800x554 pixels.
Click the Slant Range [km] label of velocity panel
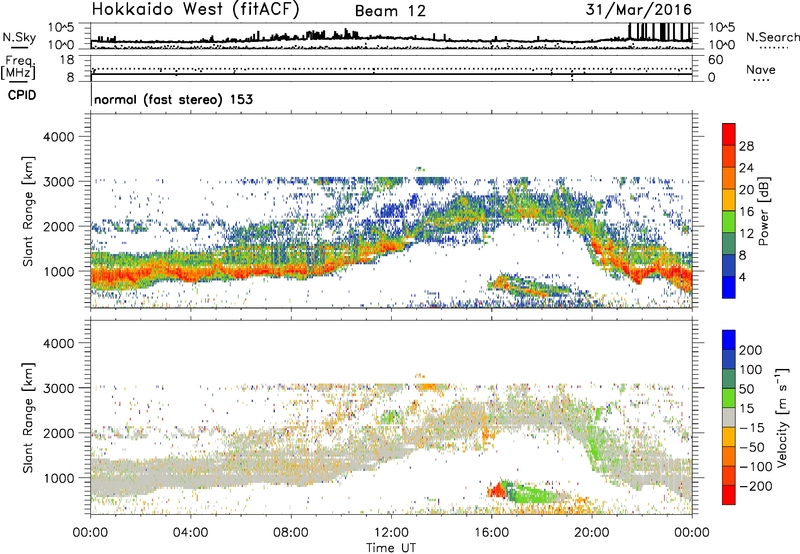coord(28,418)
